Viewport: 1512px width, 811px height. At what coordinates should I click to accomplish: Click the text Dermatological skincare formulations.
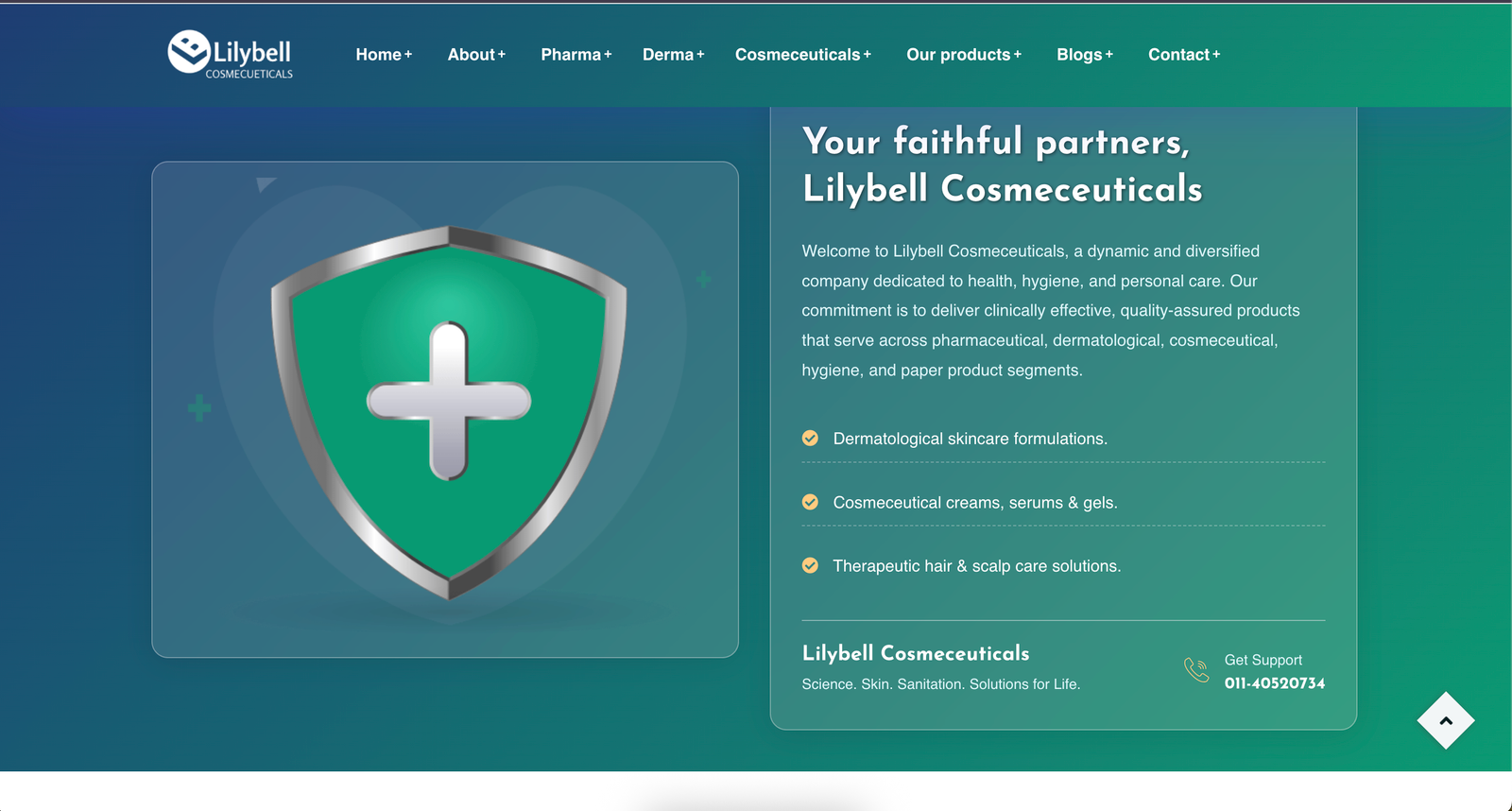pos(971,439)
